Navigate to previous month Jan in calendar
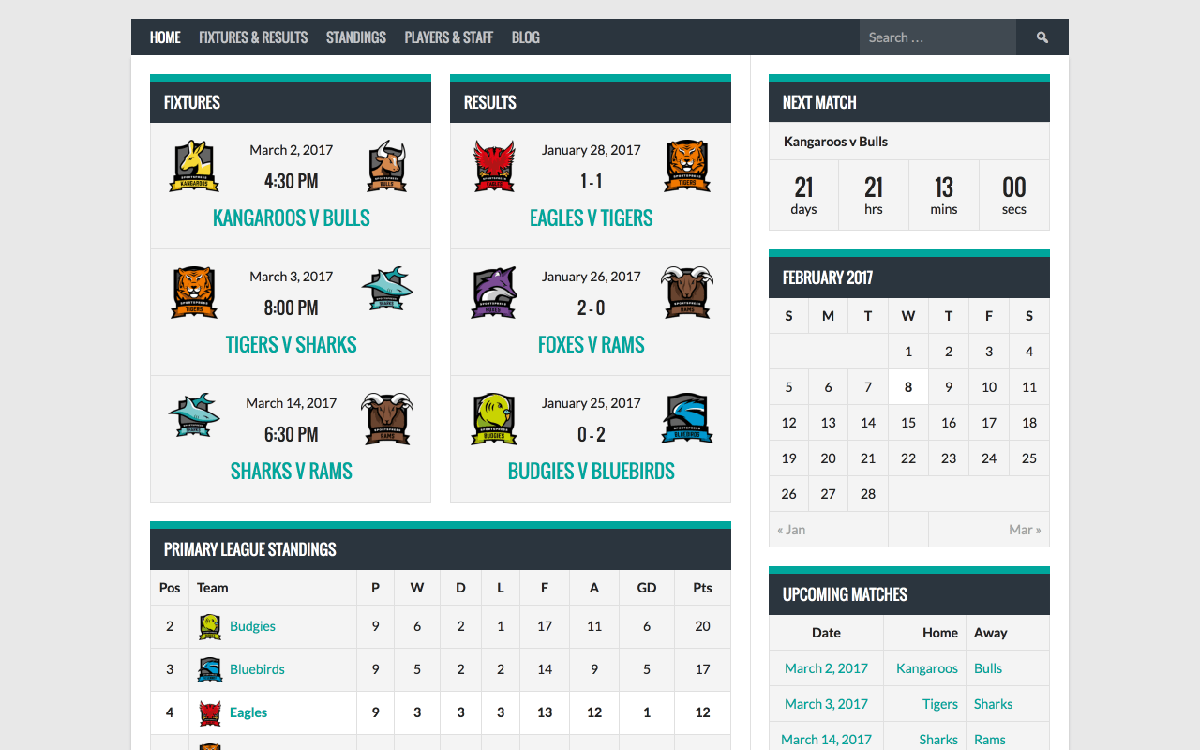1200x750 pixels. coord(791,530)
